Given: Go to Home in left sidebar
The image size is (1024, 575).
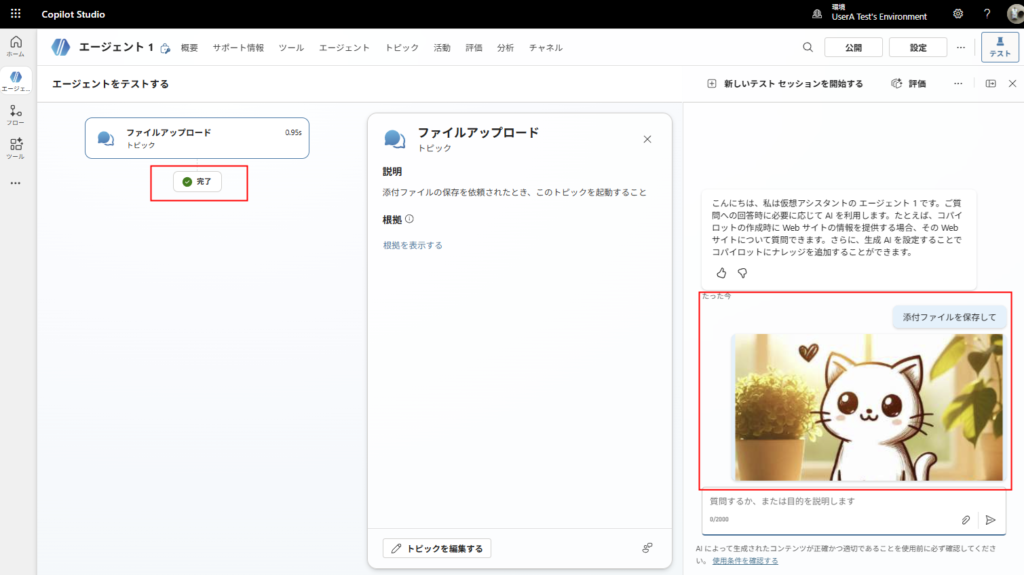Looking at the screenshot, I should [x=16, y=46].
